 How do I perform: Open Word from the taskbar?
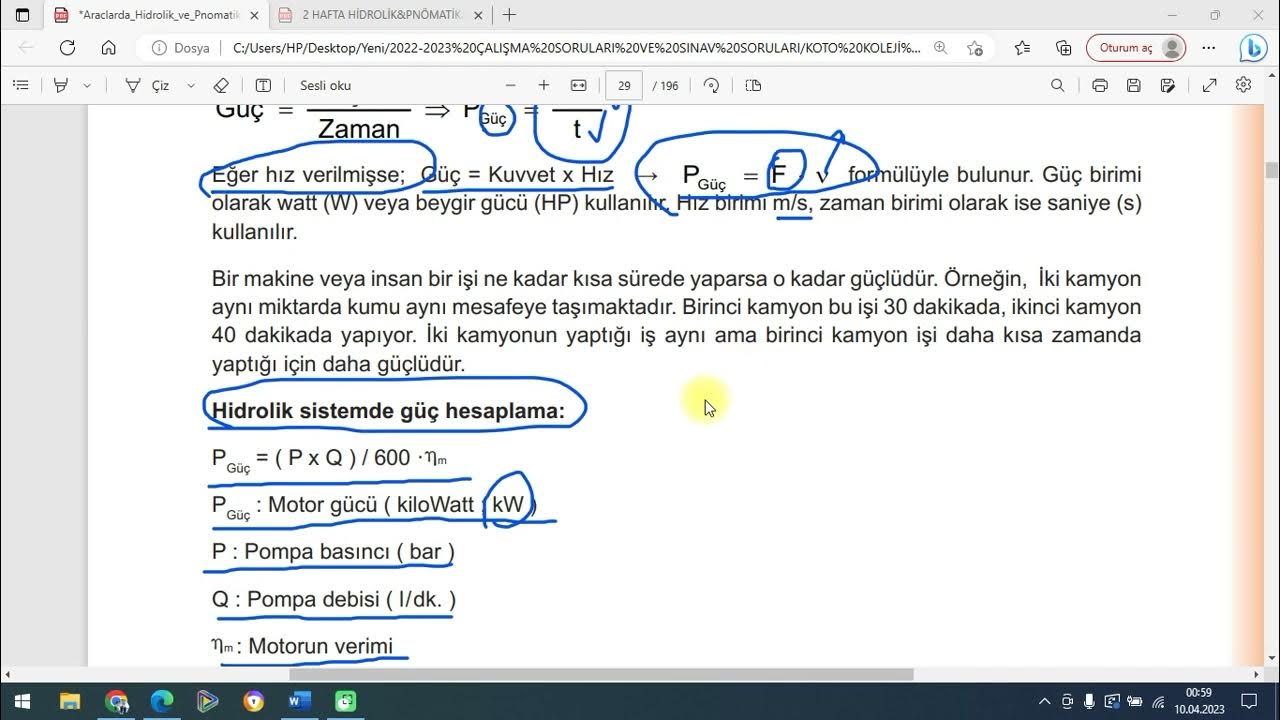299,701
